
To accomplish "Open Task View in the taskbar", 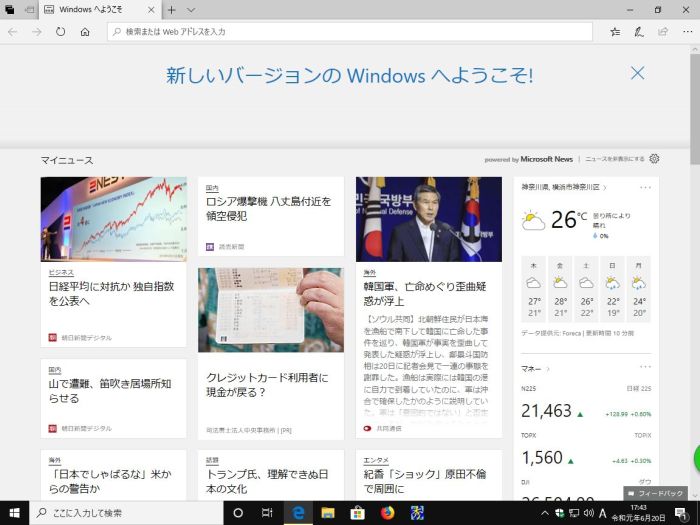I will point(267,512).
